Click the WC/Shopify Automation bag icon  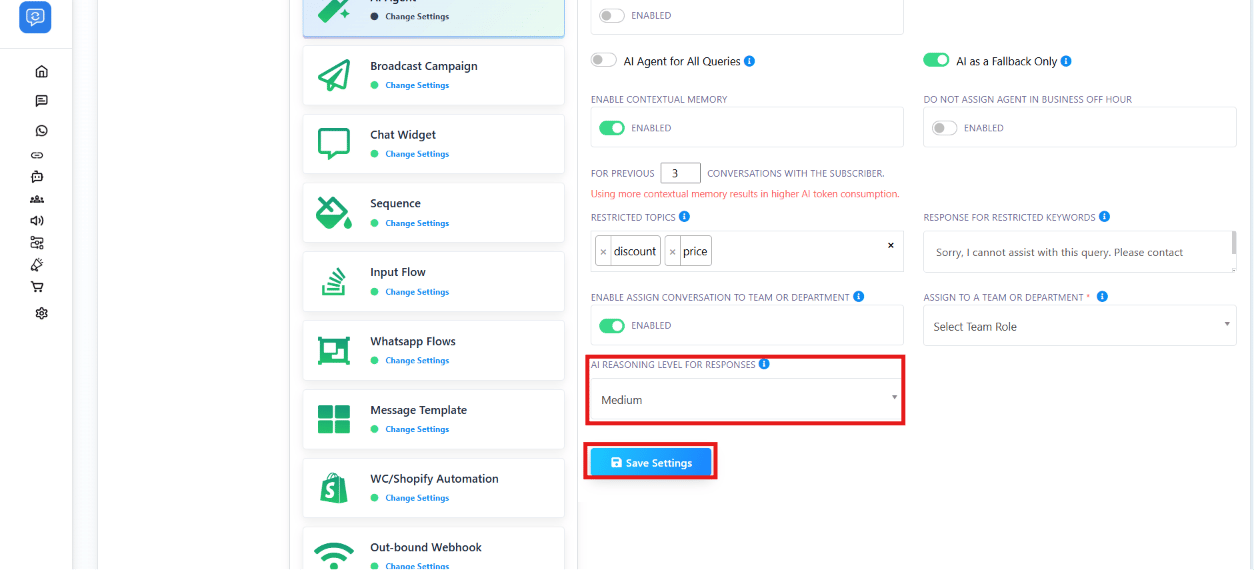[334, 487]
